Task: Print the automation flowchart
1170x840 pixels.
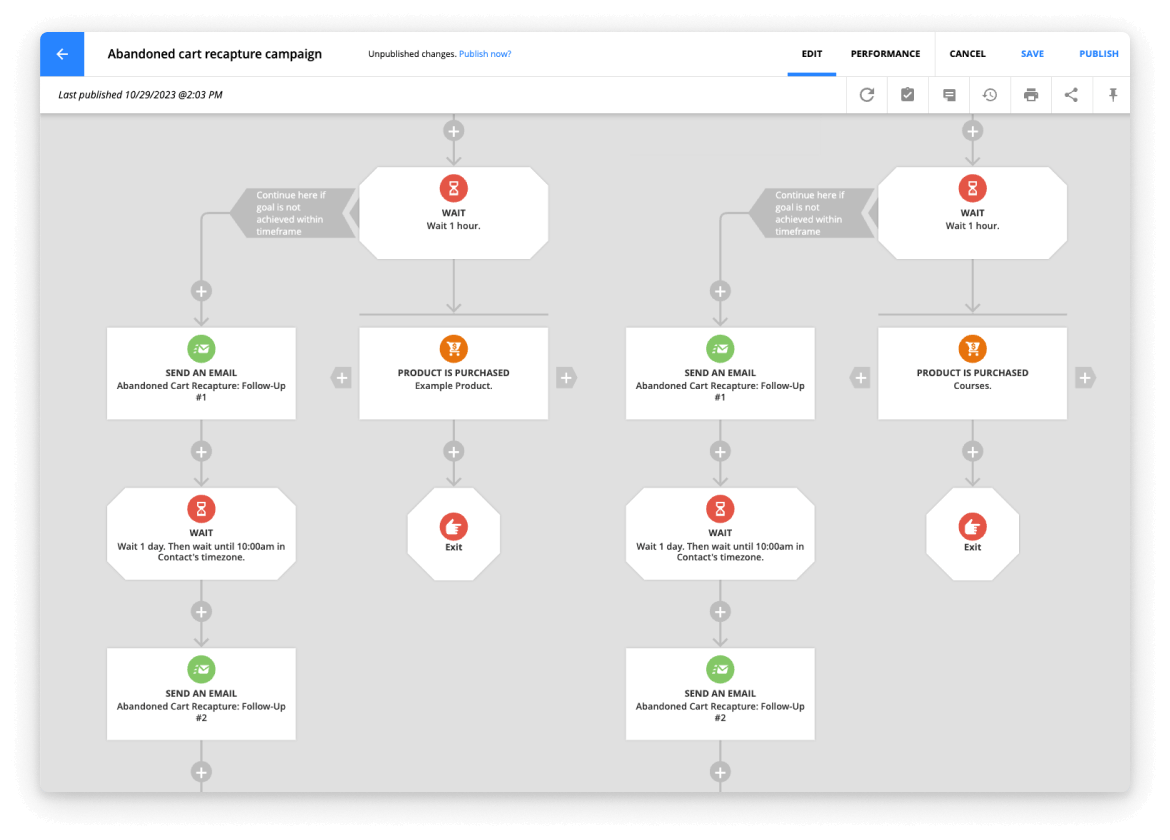Action: [1030, 95]
